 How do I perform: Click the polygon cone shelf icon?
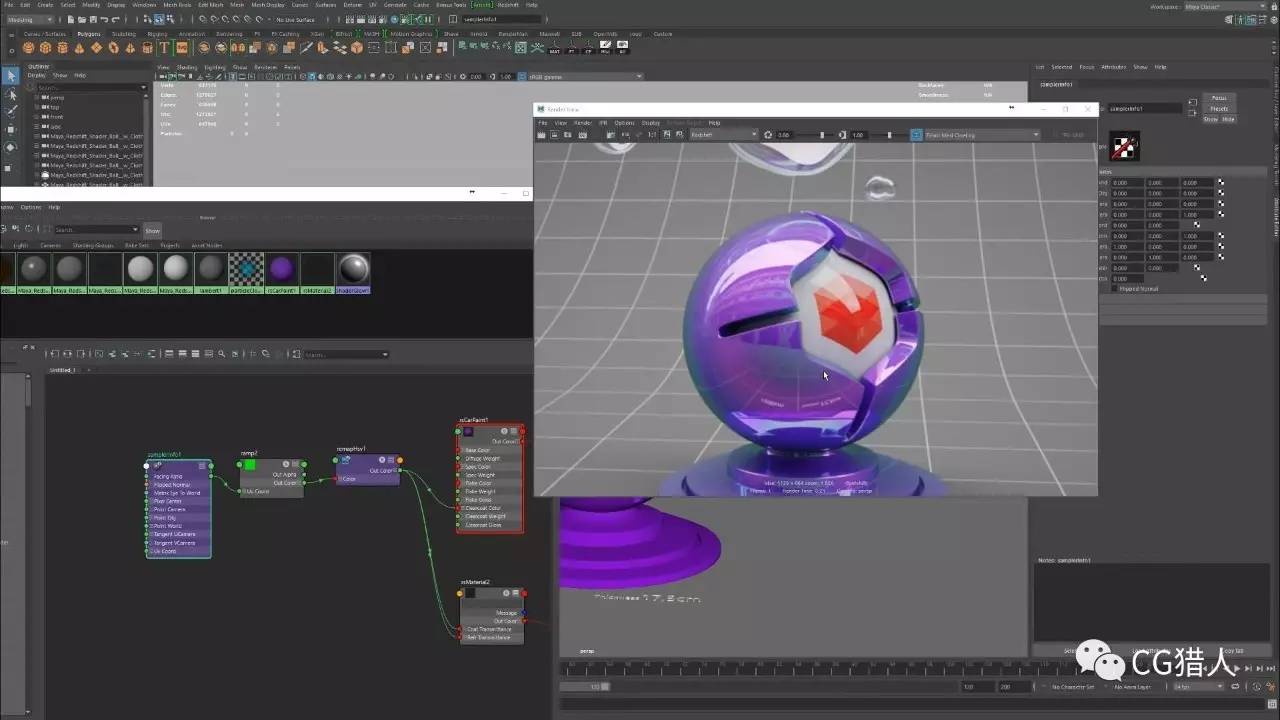pos(80,47)
